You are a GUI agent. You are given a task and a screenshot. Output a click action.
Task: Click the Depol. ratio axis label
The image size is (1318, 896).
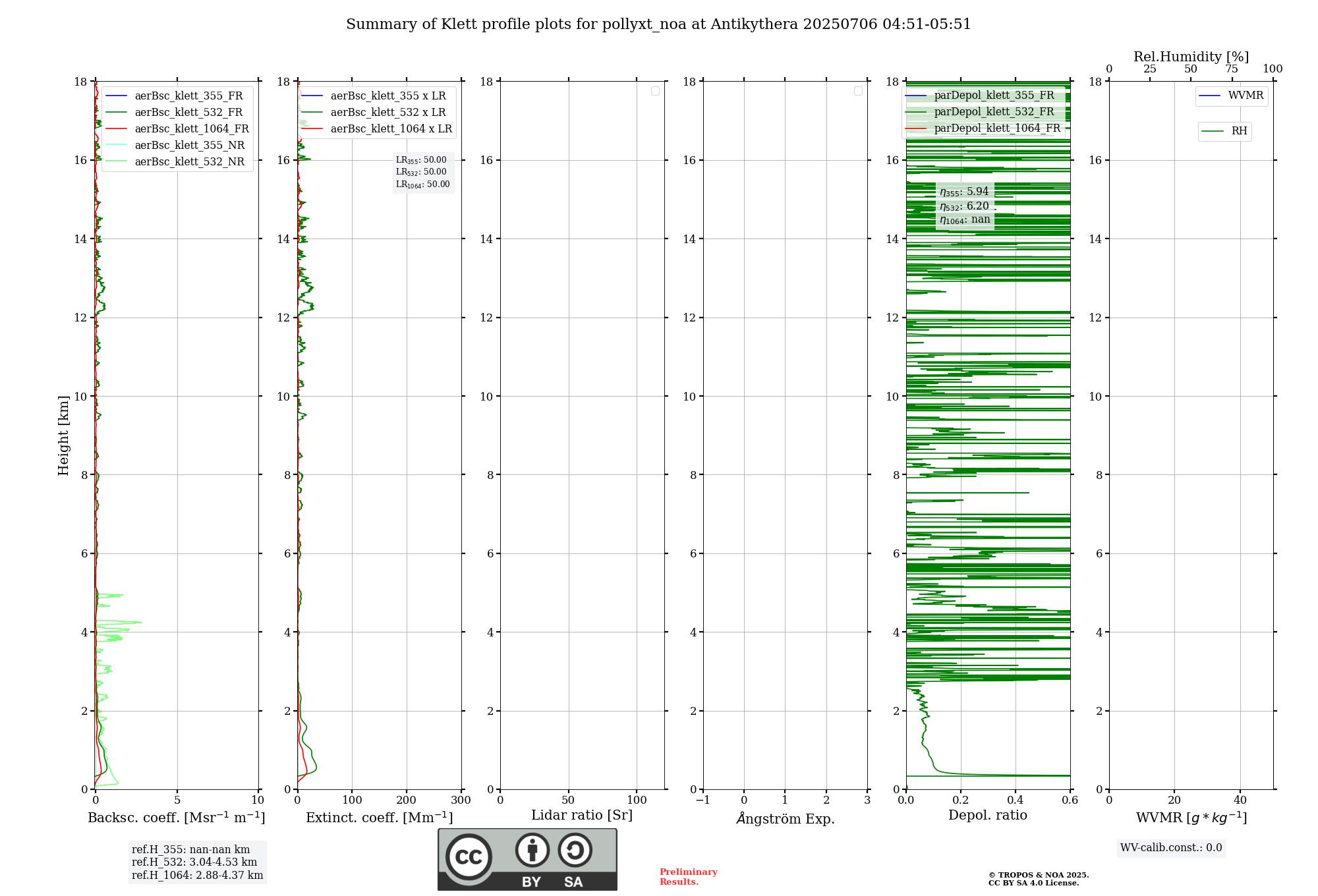pos(988,816)
